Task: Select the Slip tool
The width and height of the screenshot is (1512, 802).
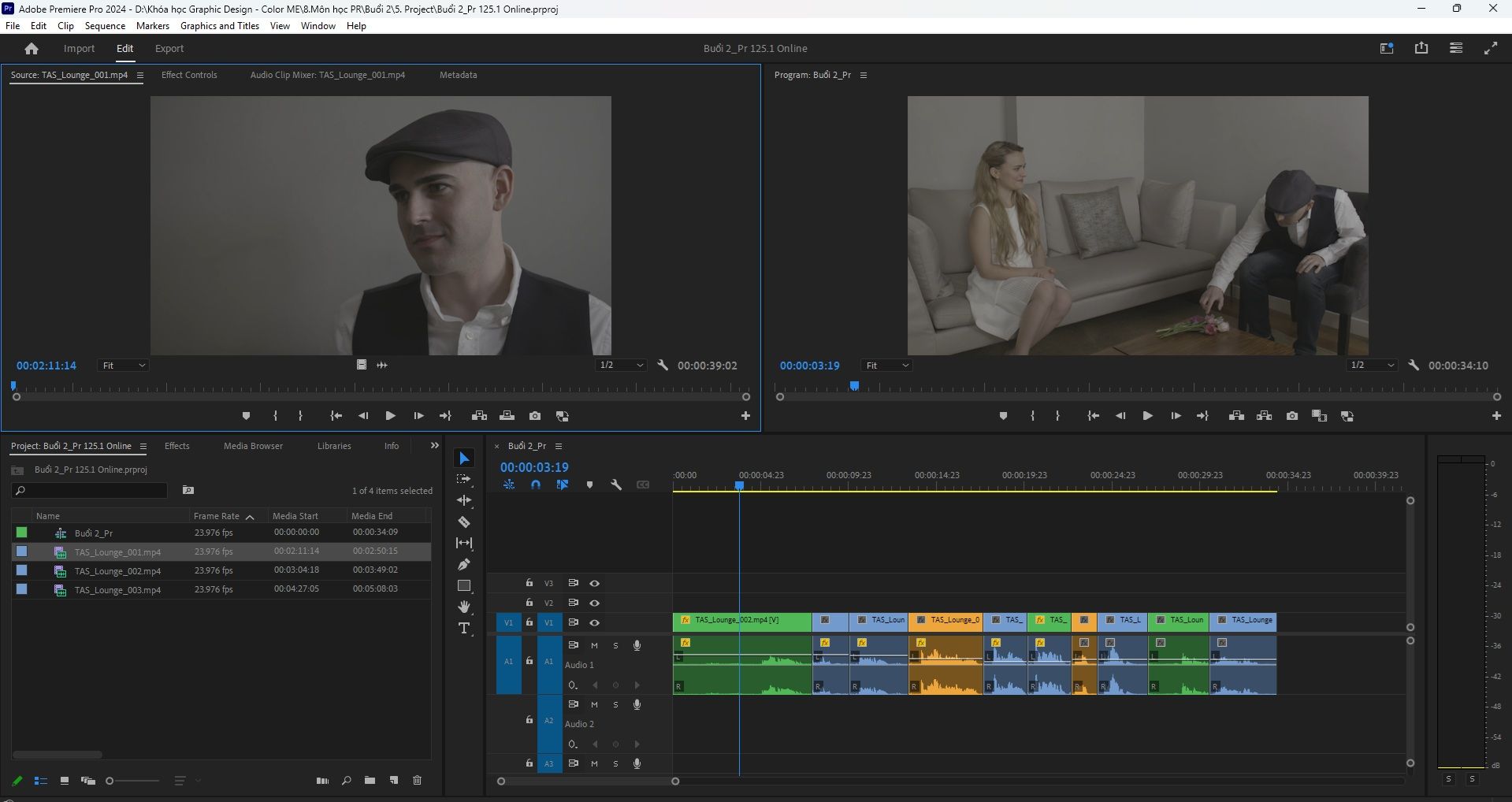Action: [464, 543]
